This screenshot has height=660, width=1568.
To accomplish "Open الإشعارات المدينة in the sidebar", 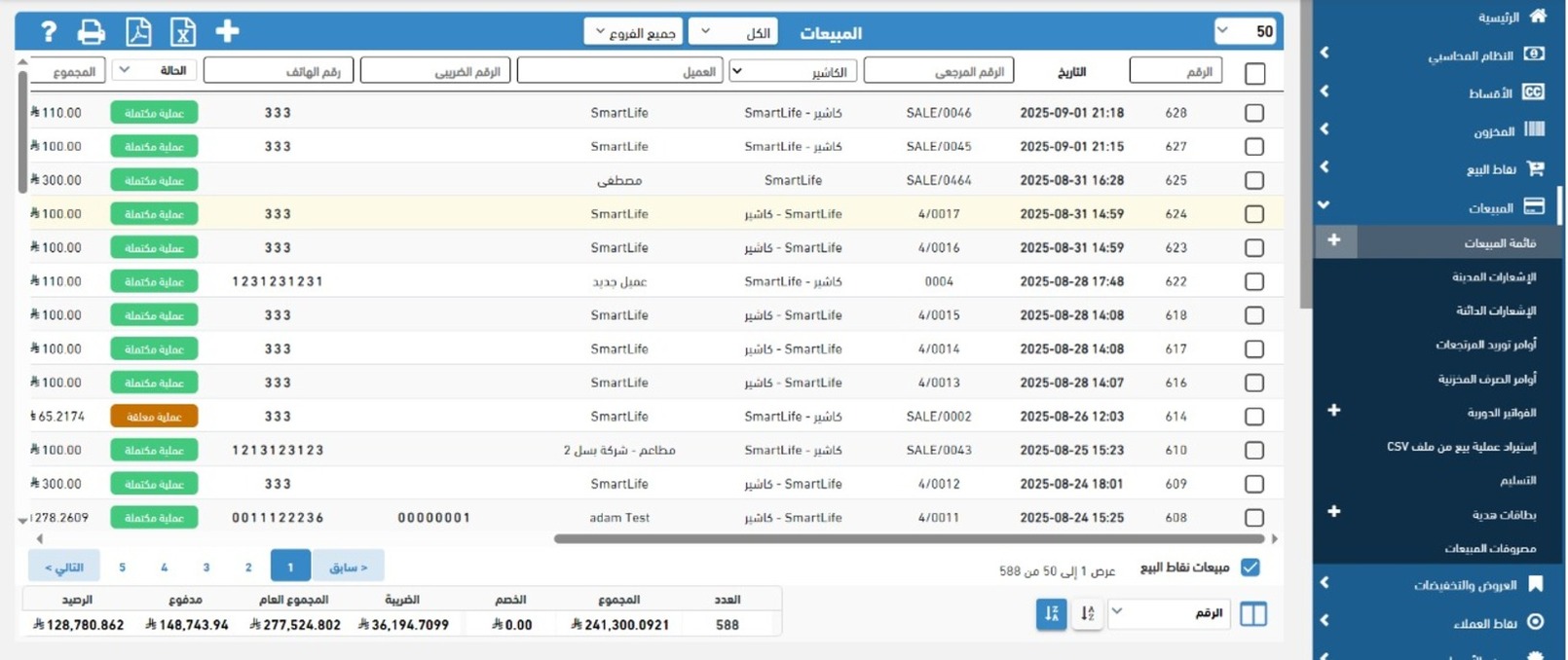I will (x=1493, y=277).
